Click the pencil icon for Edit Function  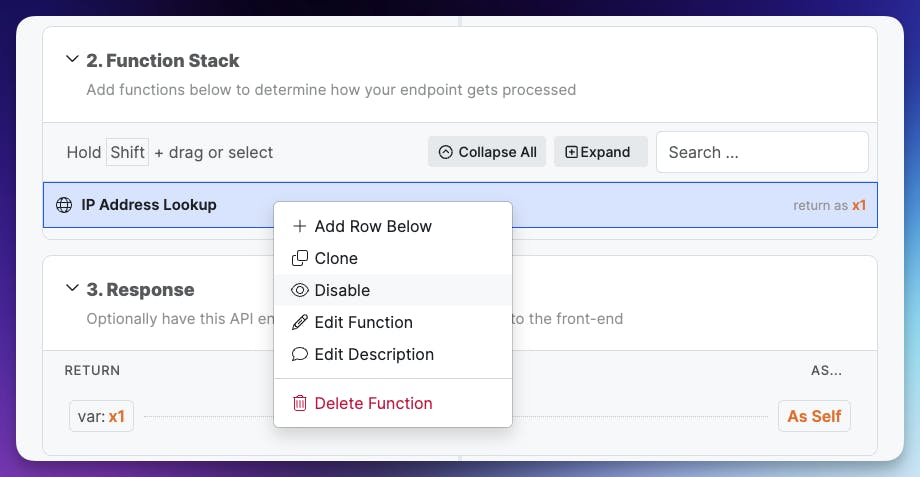pos(299,322)
